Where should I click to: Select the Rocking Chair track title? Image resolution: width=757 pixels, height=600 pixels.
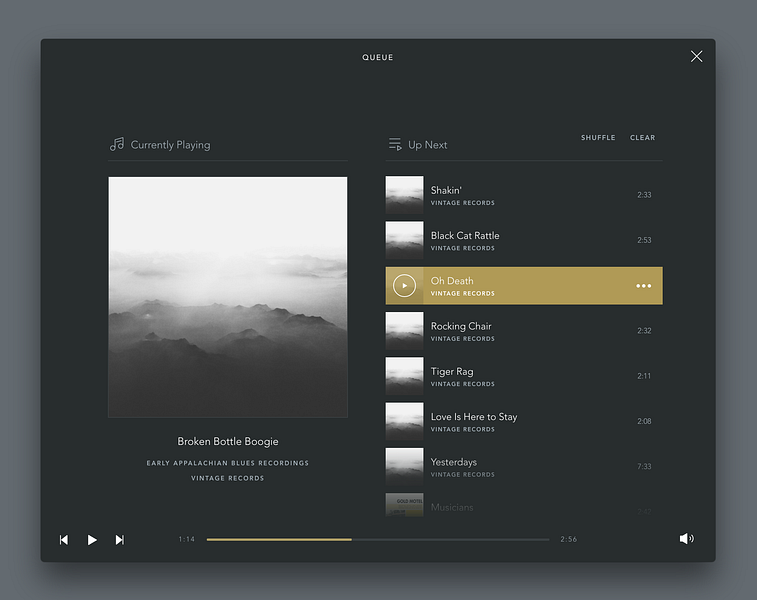coord(461,326)
